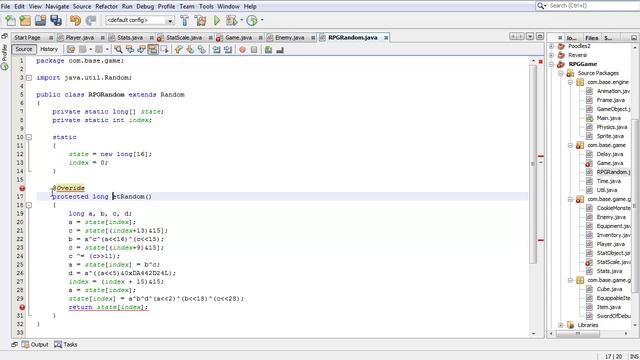Click the Debug Project toolbar icon
Viewport: 640px width, 360px height.
(231, 20)
